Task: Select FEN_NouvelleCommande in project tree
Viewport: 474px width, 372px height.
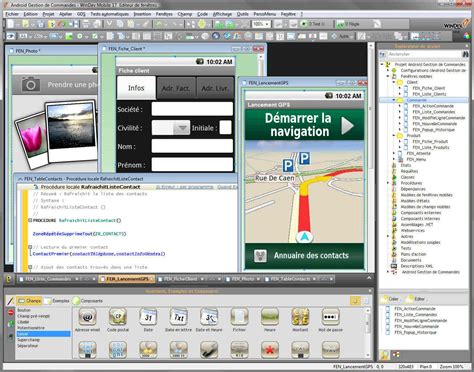Action: (435, 124)
